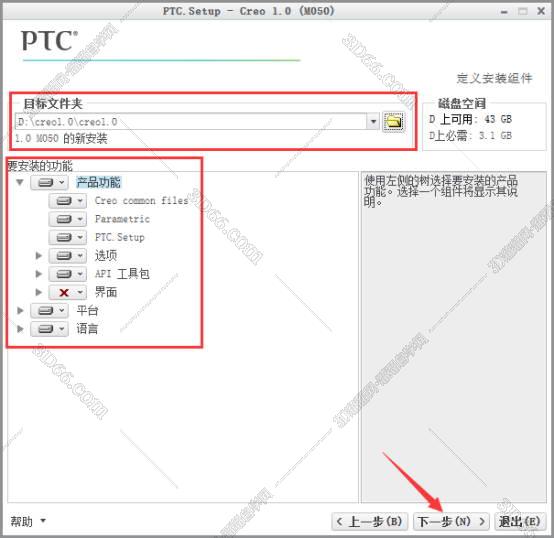The height and width of the screenshot is (538, 554).
Task: Minimize the PTC.Setup window
Action: 504,12
